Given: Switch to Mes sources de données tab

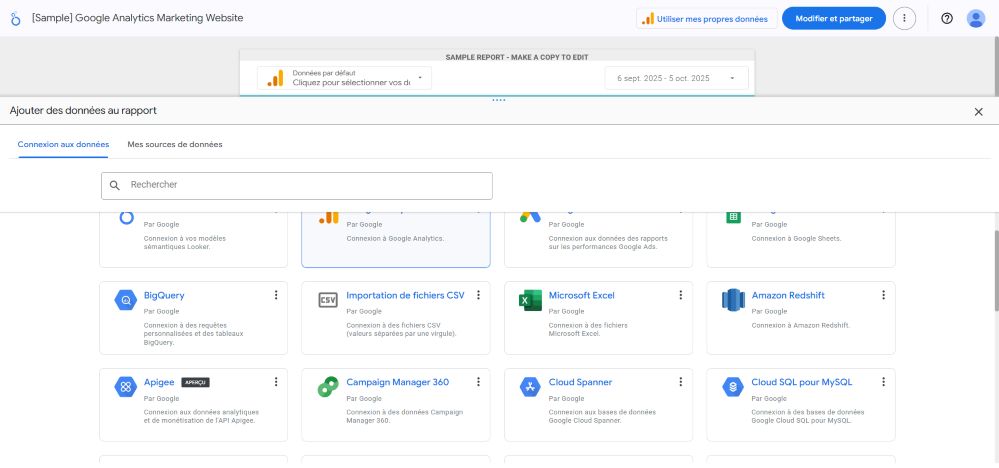Looking at the screenshot, I should (175, 144).
